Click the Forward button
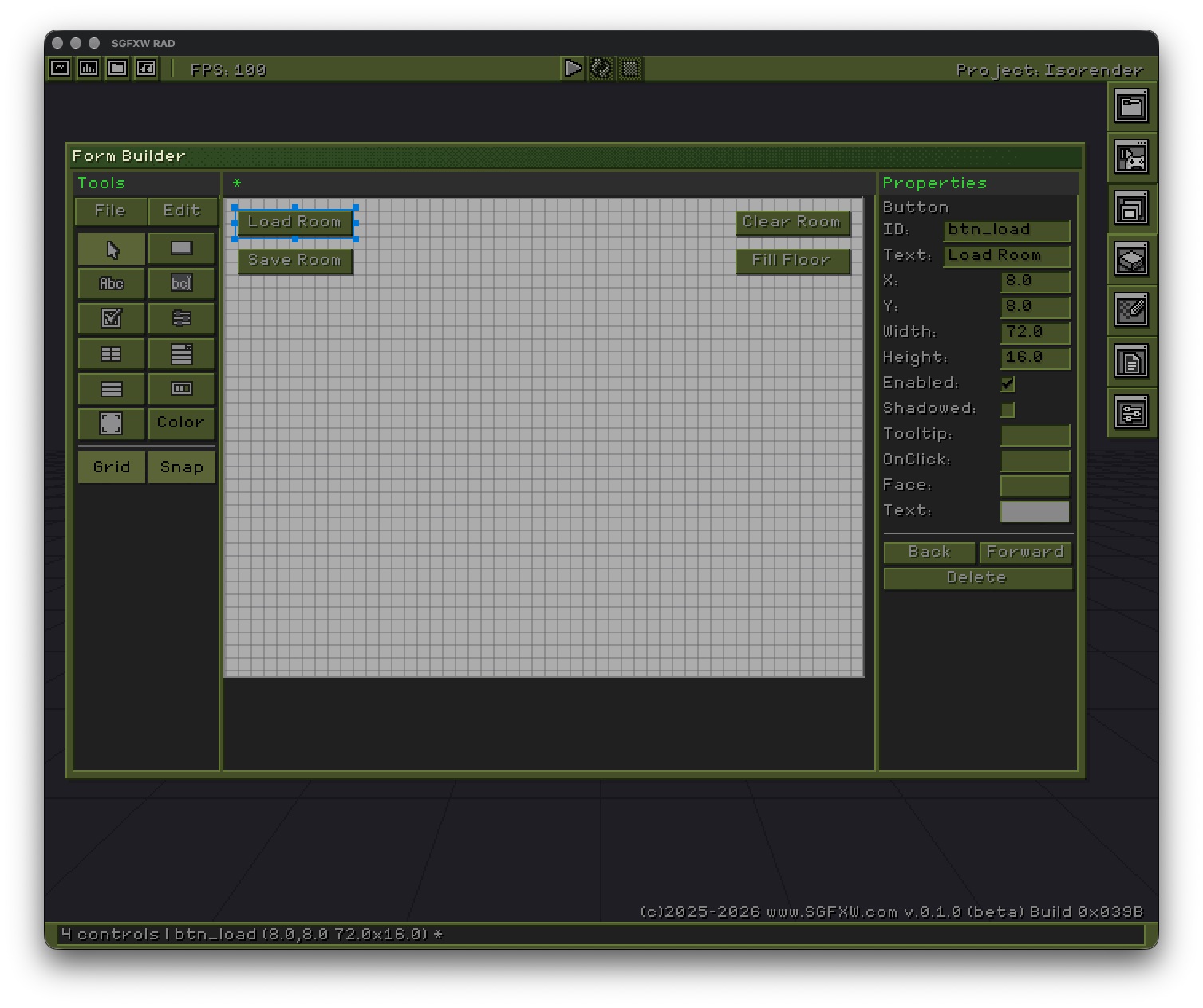Image resolution: width=1203 pixels, height=1008 pixels. coord(1025,552)
